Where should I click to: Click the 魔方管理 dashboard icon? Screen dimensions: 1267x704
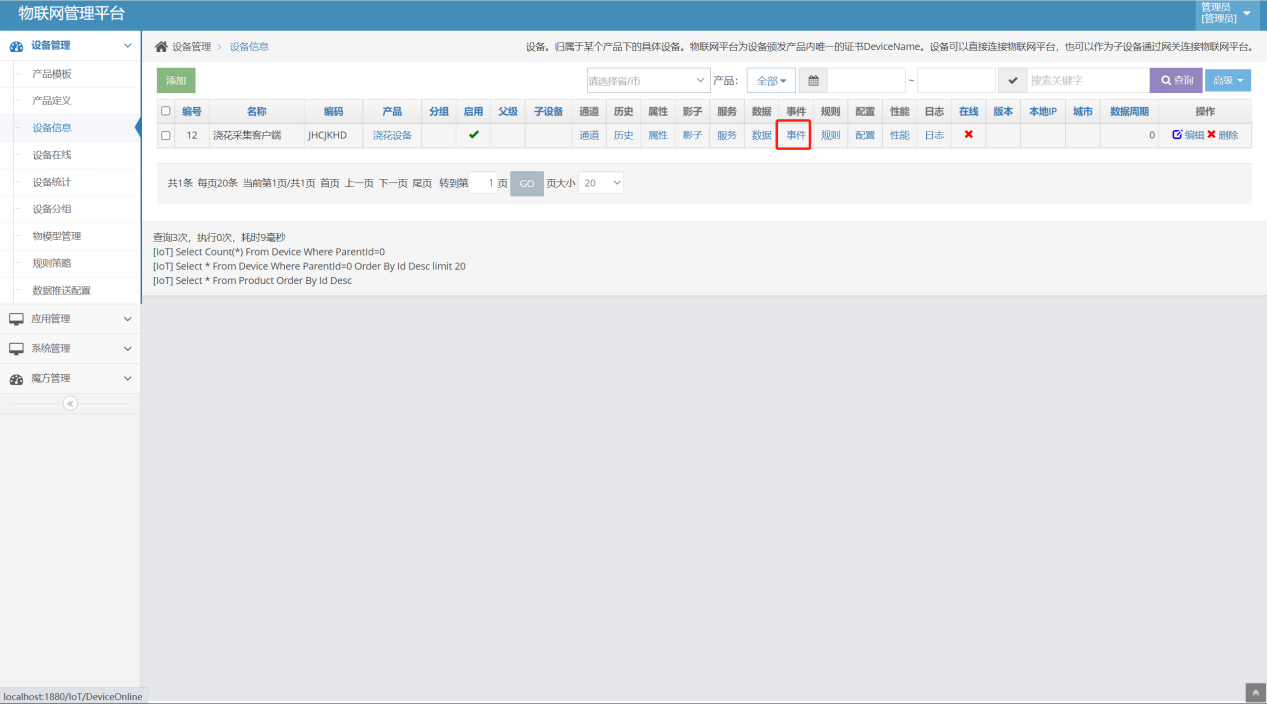17,379
